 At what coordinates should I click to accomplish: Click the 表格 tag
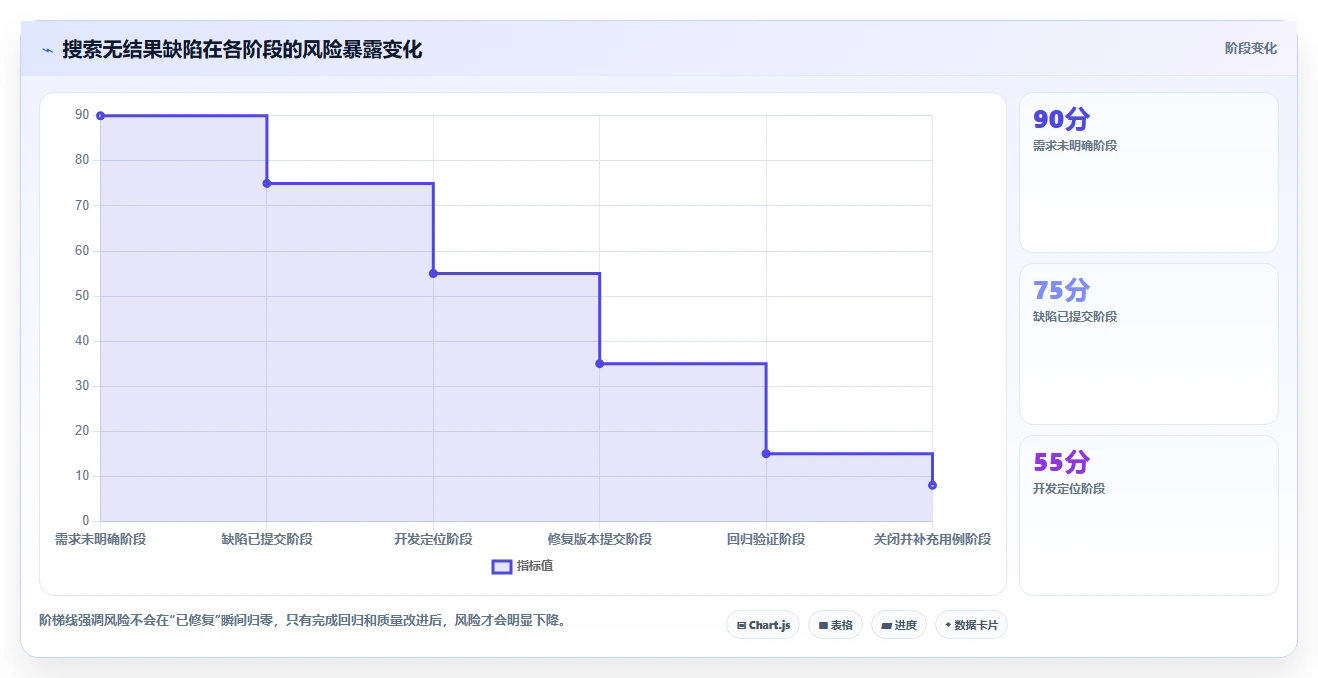(x=835, y=625)
